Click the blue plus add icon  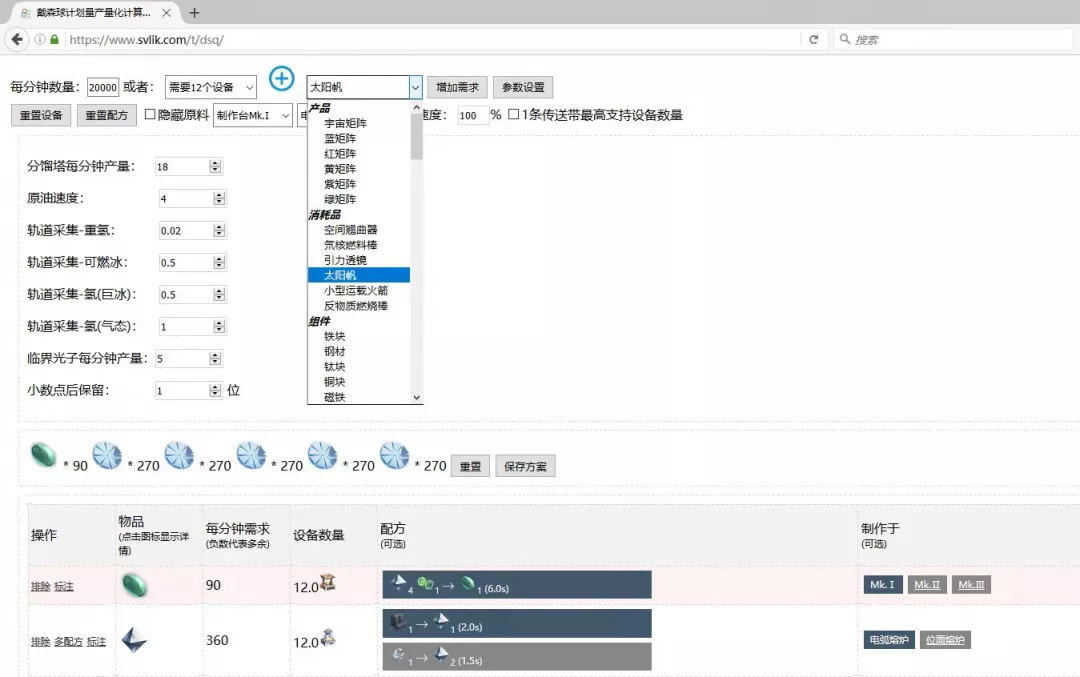(x=283, y=79)
